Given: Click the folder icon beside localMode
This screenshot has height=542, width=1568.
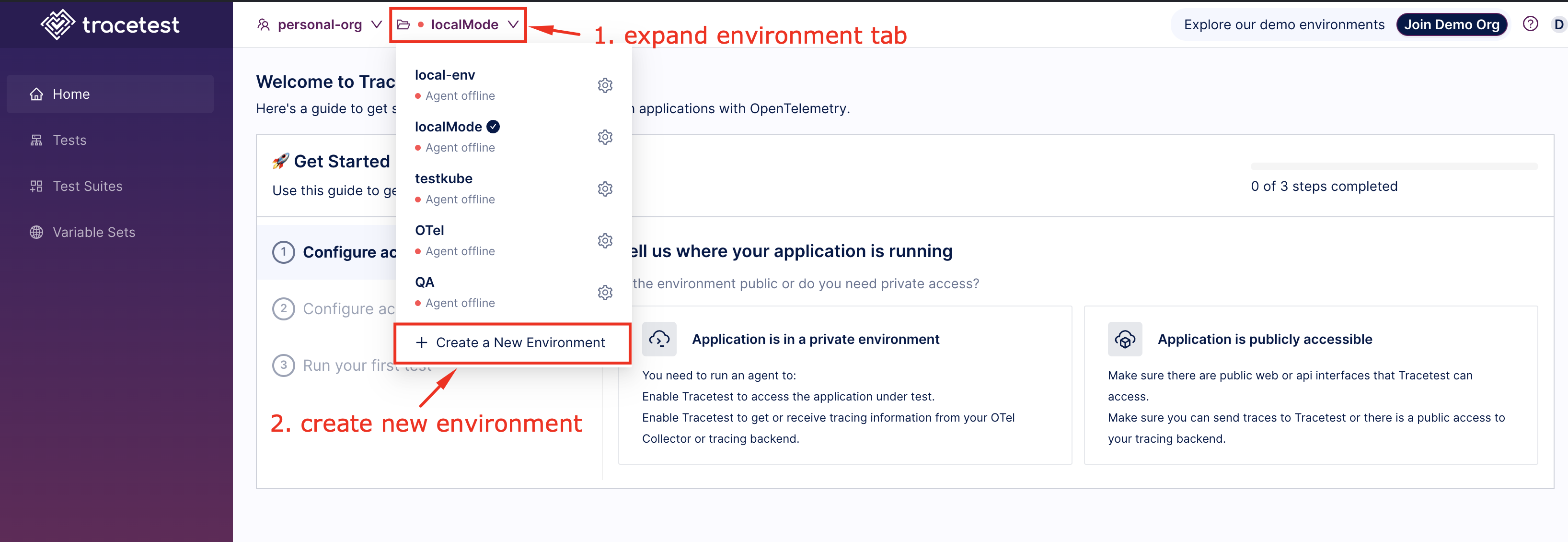Looking at the screenshot, I should tap(404, 24).
